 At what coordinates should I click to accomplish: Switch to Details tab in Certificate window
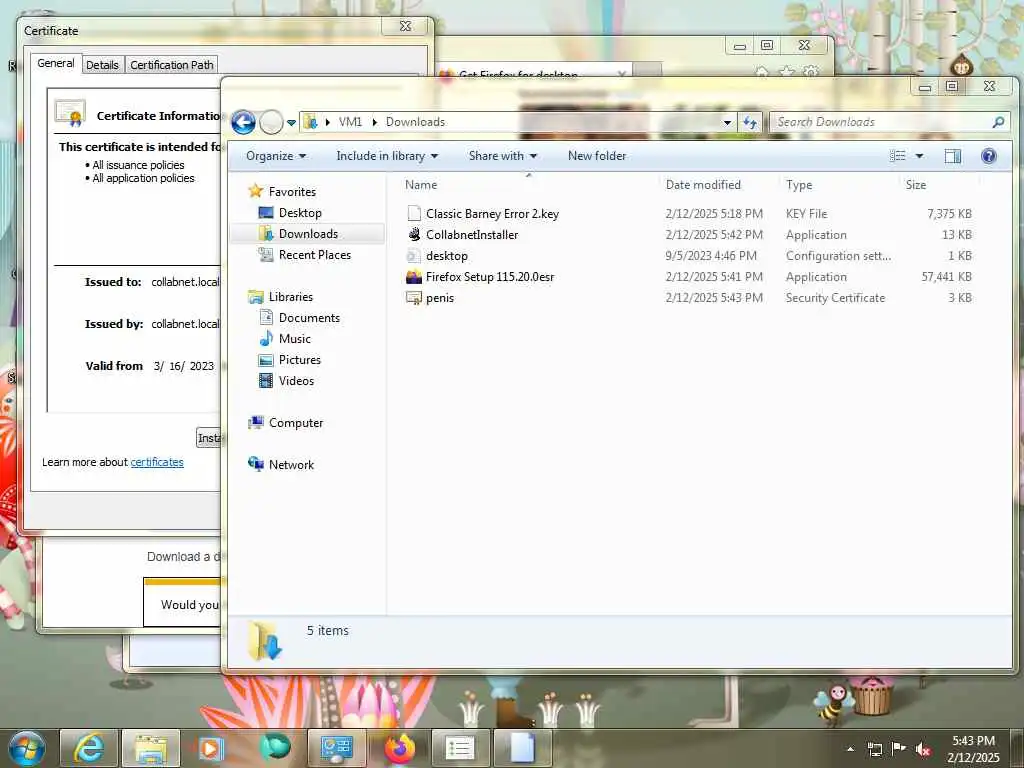(x=103, y=65)
